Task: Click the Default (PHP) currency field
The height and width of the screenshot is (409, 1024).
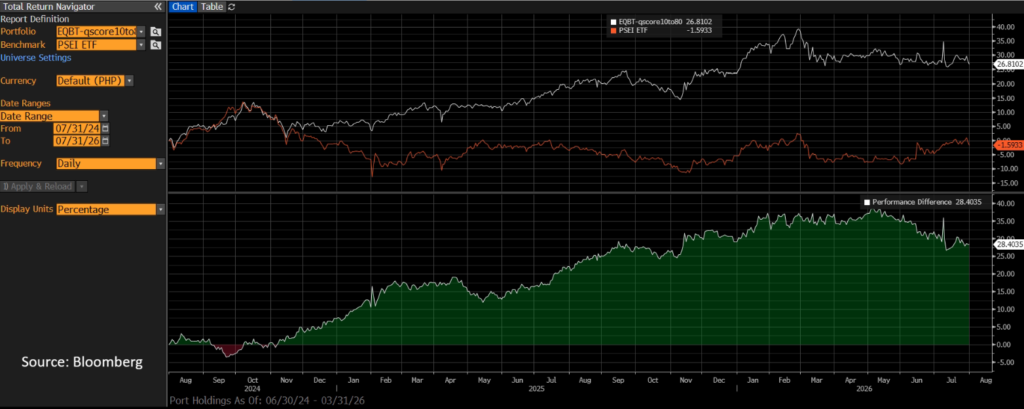Action: [90, 81]
